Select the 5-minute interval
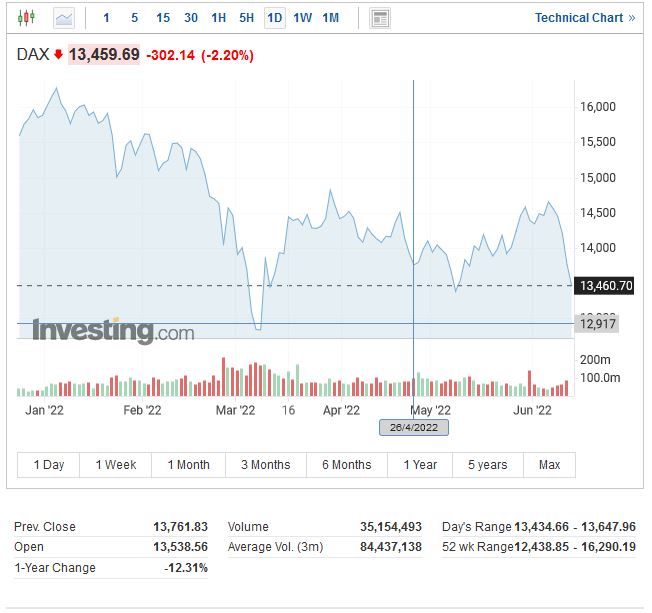Image resolution: width=652 pixels, height=613 pixels. [135, 18]
